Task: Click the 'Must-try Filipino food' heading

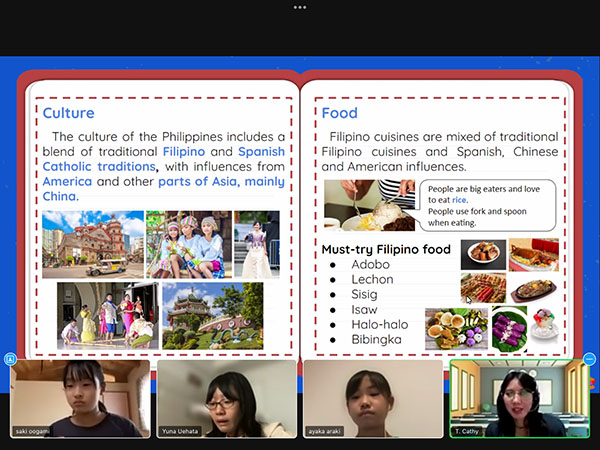Action: (386, 249)
